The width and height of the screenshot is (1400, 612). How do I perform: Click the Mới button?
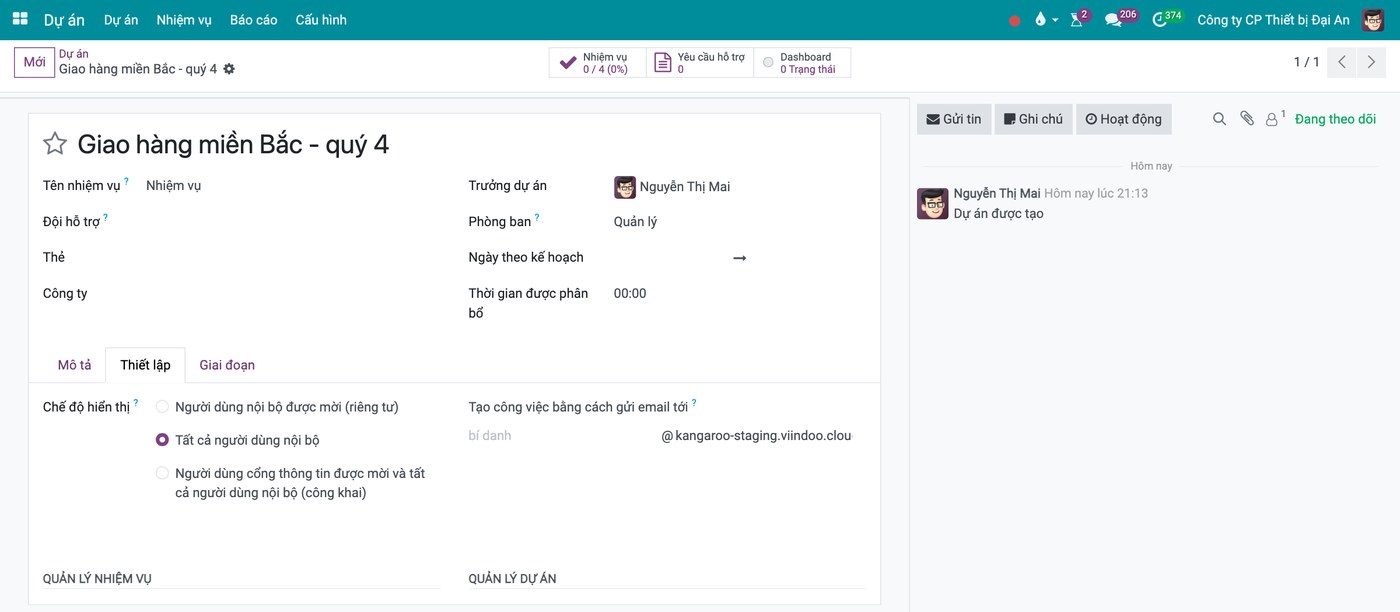point(34,62)
